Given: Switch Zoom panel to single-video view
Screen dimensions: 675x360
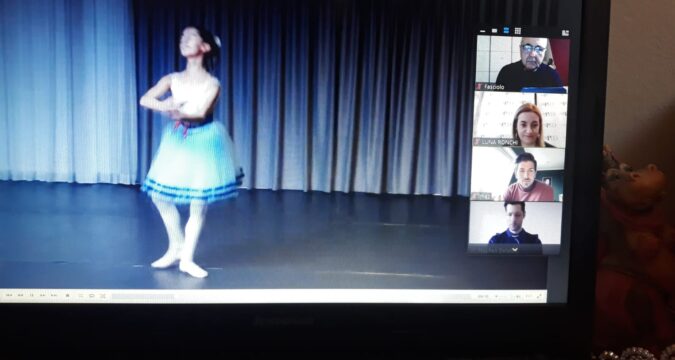Looking at the screenshot, I should [494, 31].
